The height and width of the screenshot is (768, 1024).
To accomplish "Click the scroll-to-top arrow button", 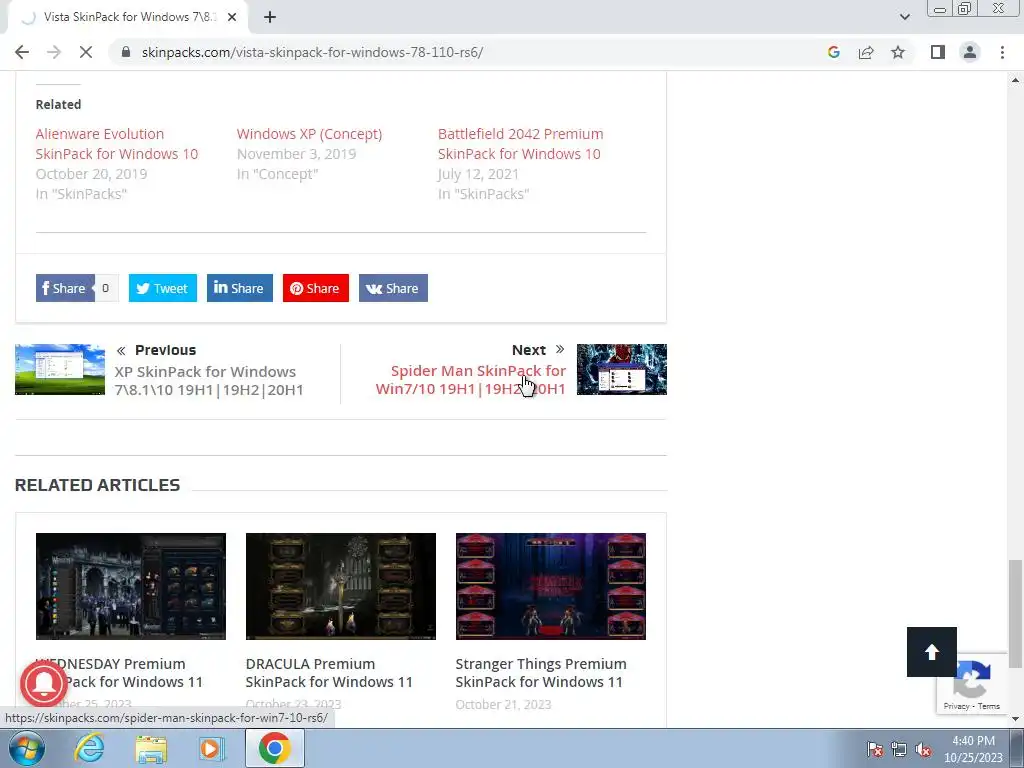I will coord(932,652).
